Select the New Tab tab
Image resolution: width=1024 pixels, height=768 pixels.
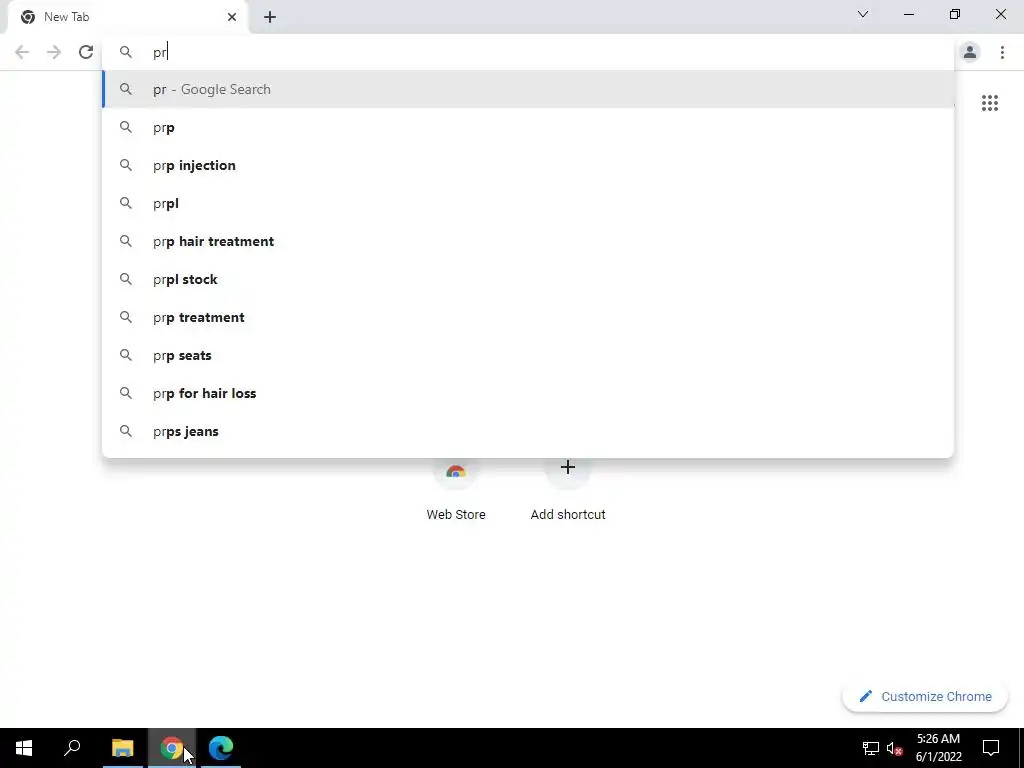pyautogui.click(x=127, y=17)
